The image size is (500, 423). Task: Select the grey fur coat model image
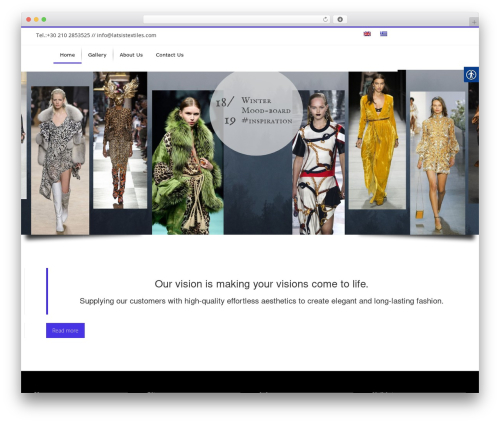[x=60, y=160]
